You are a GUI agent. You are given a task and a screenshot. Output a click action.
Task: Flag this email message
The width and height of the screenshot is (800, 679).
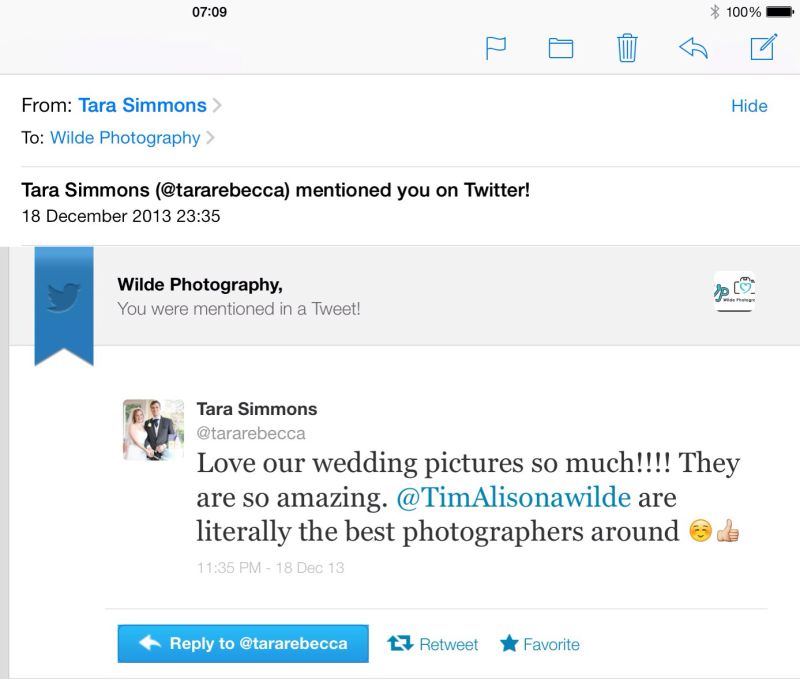tap(495, 48)
